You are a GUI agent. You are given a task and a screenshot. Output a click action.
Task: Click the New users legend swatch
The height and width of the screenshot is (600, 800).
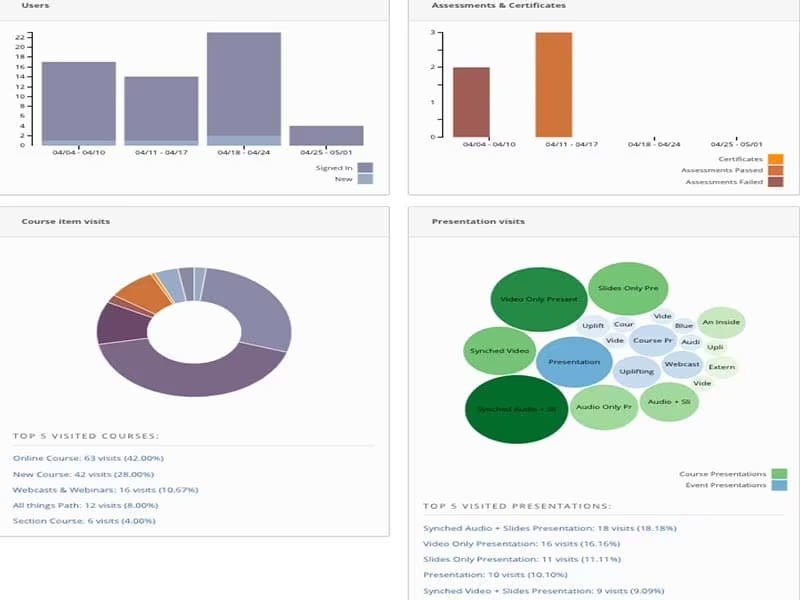[365, 179]
